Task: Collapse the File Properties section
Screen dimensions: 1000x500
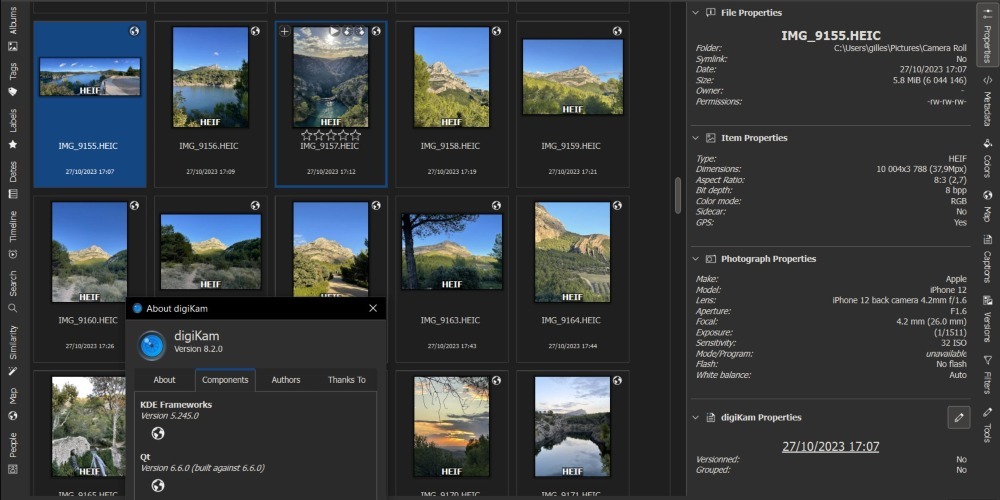Action: point(696,13)
